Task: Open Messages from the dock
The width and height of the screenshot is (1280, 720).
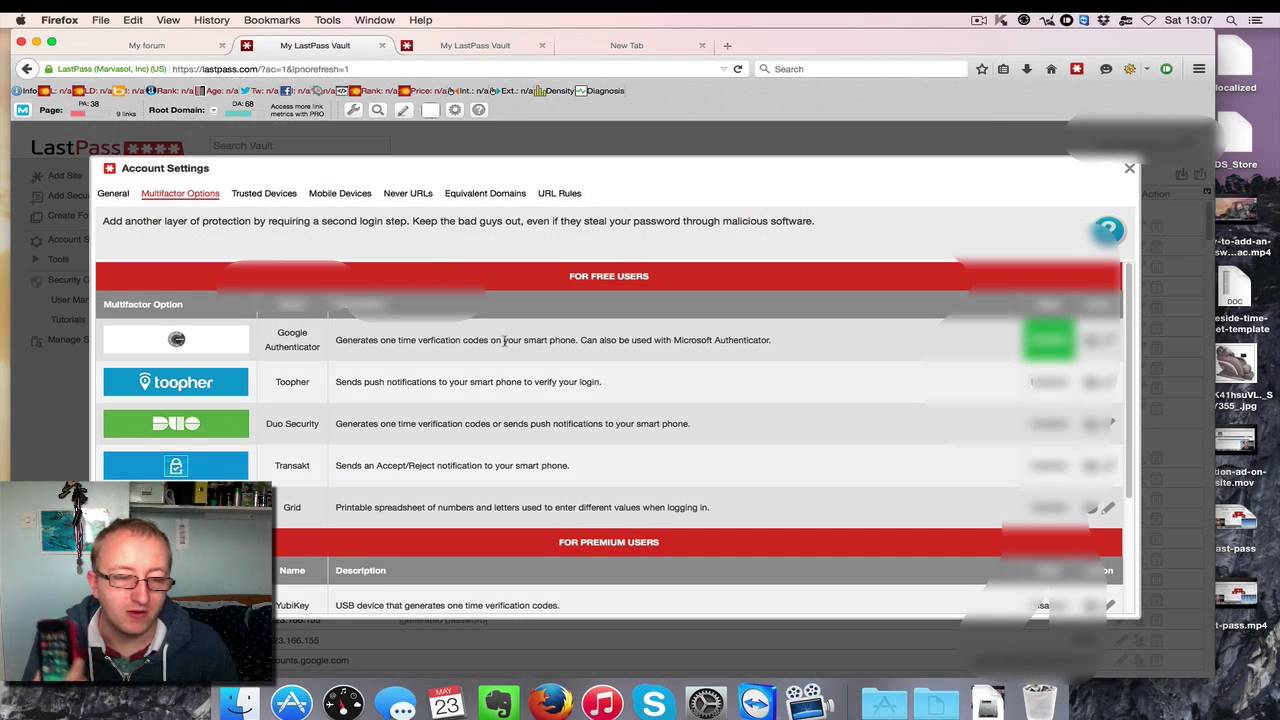Action: click(x=395, y=703)
